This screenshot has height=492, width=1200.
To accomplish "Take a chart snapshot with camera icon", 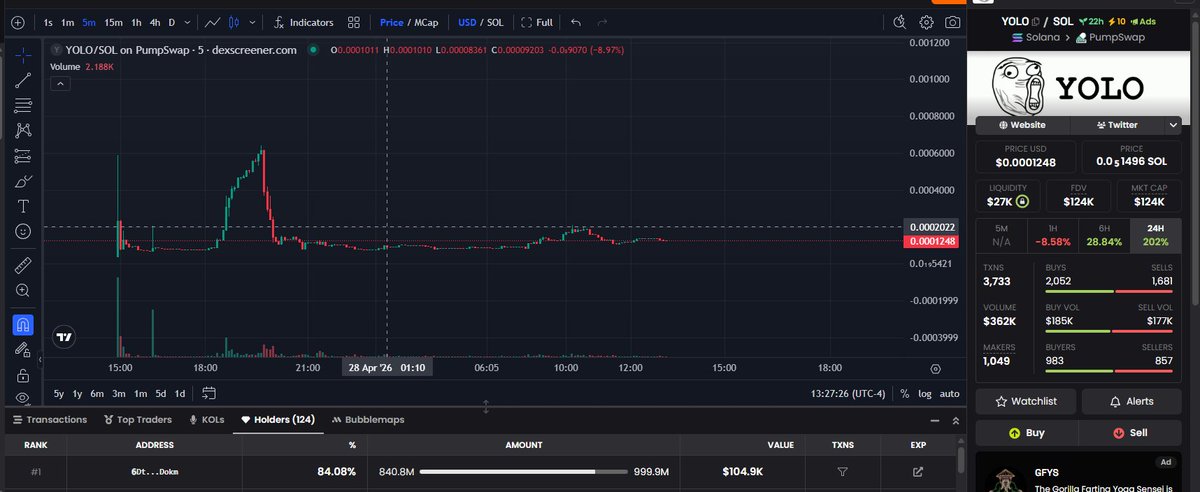I will pyautogui.click(x=953, y=22).
